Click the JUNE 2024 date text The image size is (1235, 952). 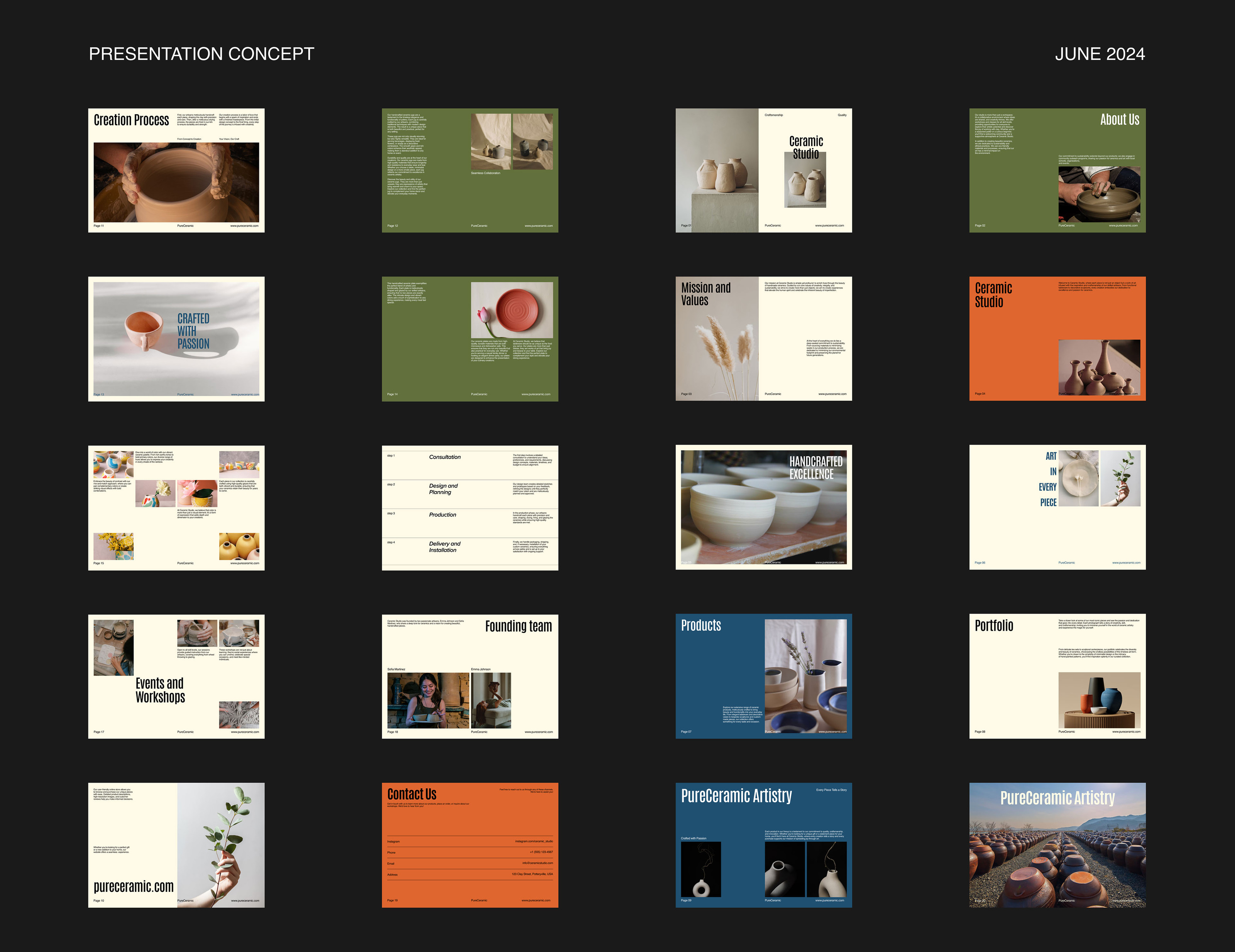1099,54
